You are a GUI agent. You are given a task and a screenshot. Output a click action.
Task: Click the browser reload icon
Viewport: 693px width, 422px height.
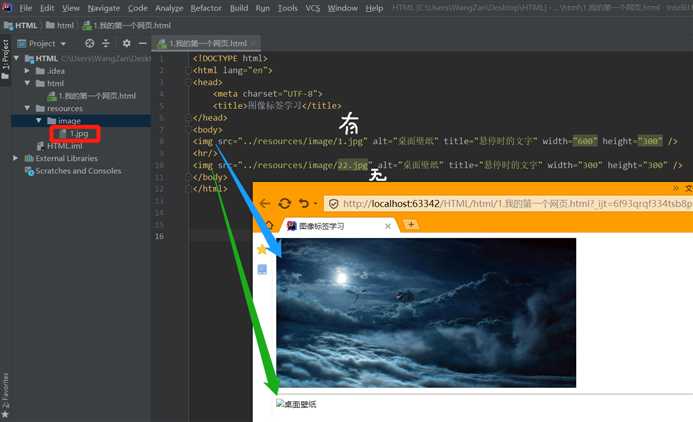285,203
